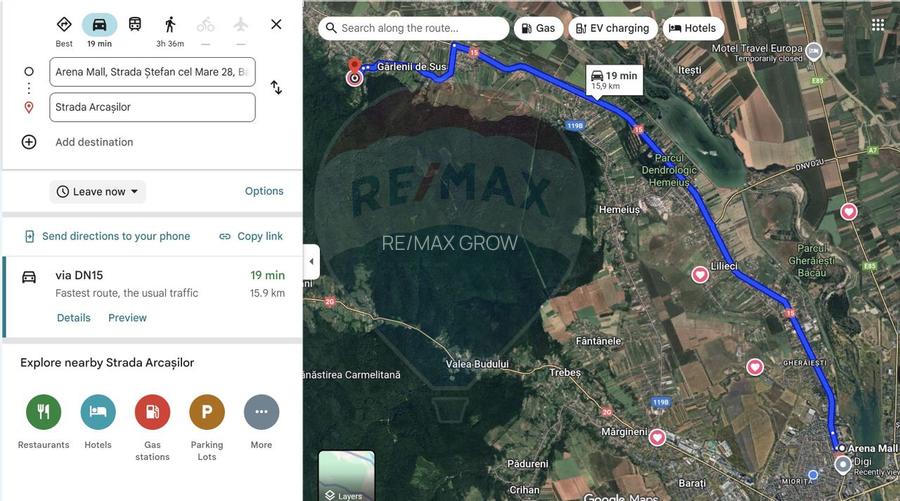900x501 pixels.
Task: Click the Parking Lots nearby icon
Action: pyautogui.click(x=207, y=412)
